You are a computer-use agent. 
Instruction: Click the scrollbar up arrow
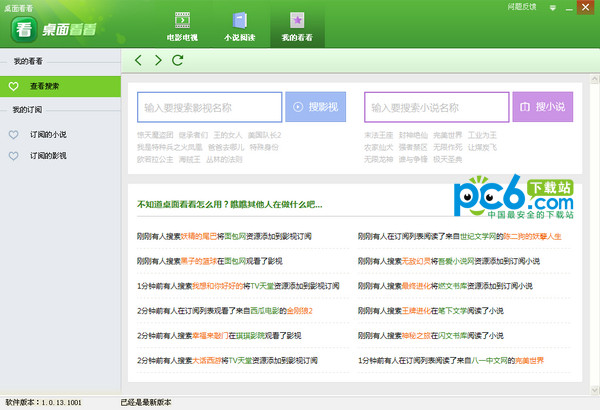click(x=595, y=80)
